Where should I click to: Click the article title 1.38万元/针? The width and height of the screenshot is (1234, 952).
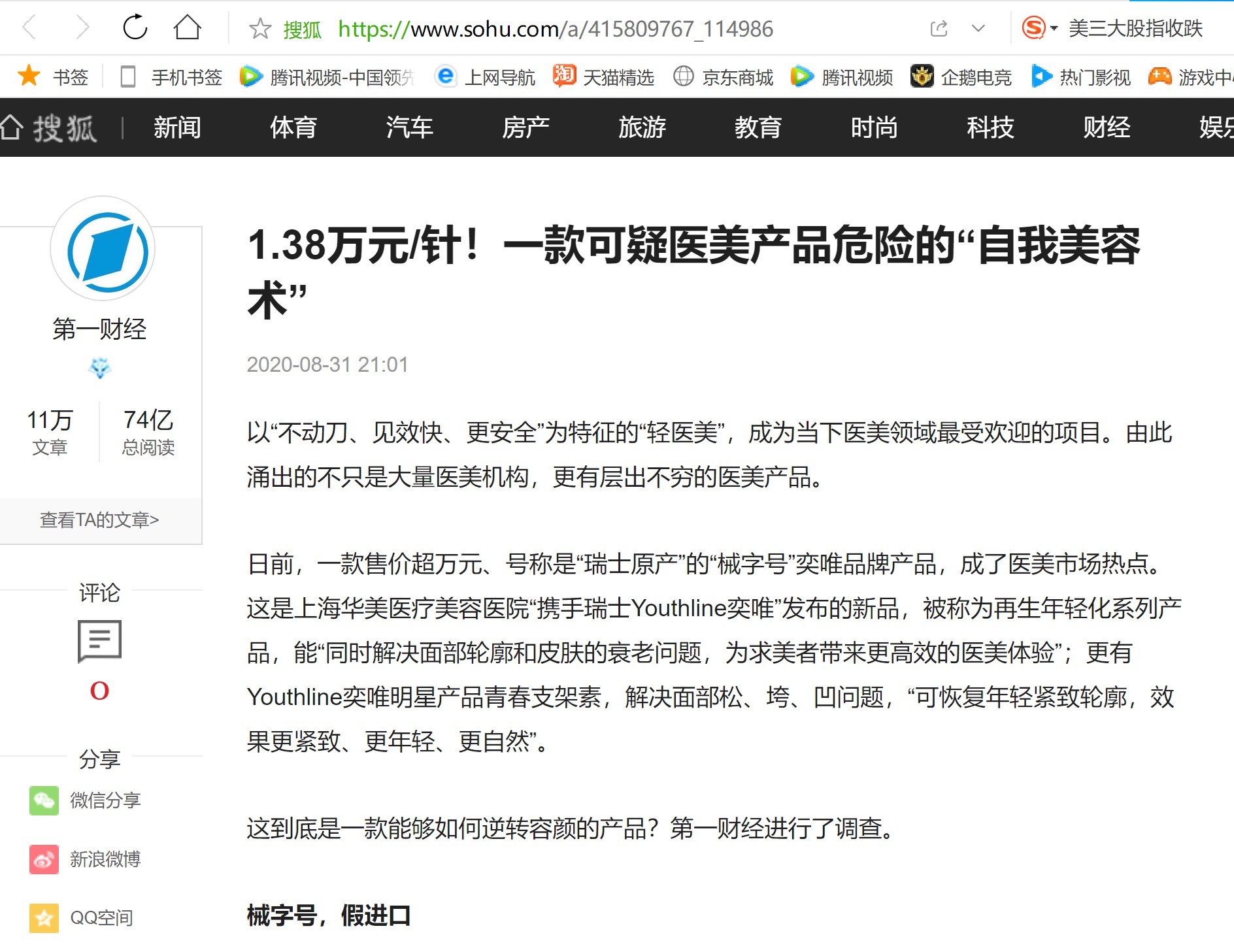point(693,272)
